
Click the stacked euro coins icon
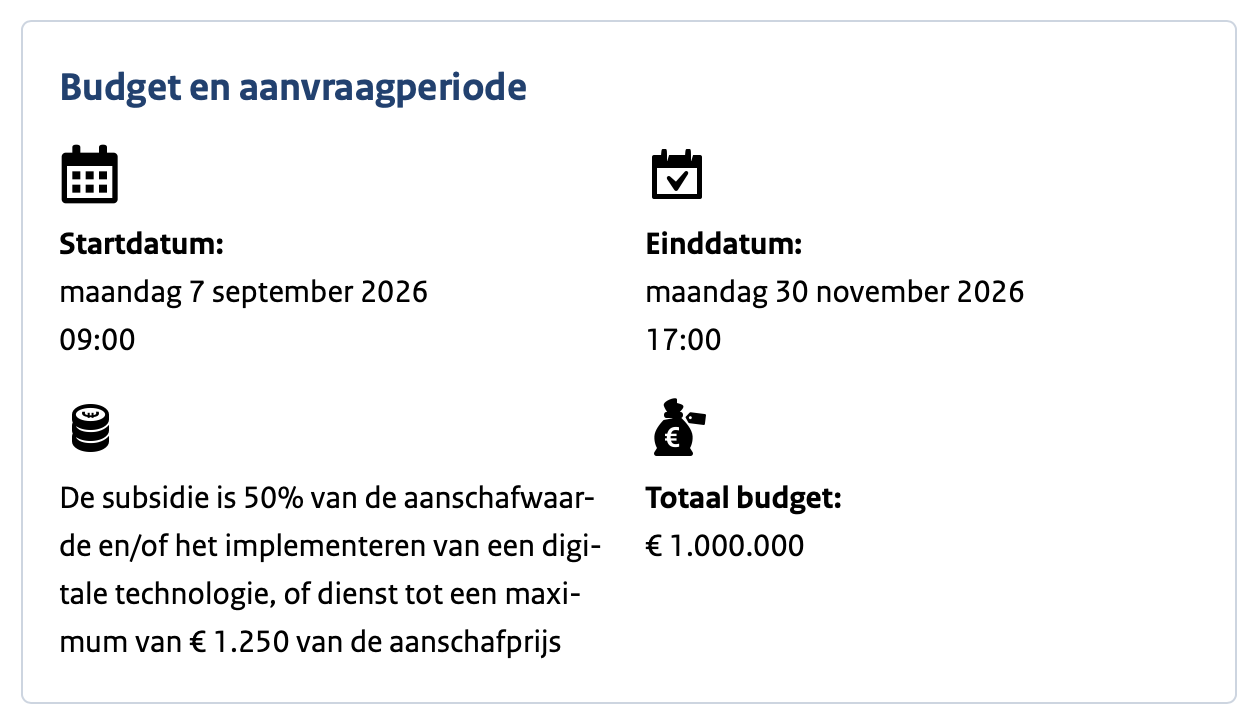(x=91, y=428)
